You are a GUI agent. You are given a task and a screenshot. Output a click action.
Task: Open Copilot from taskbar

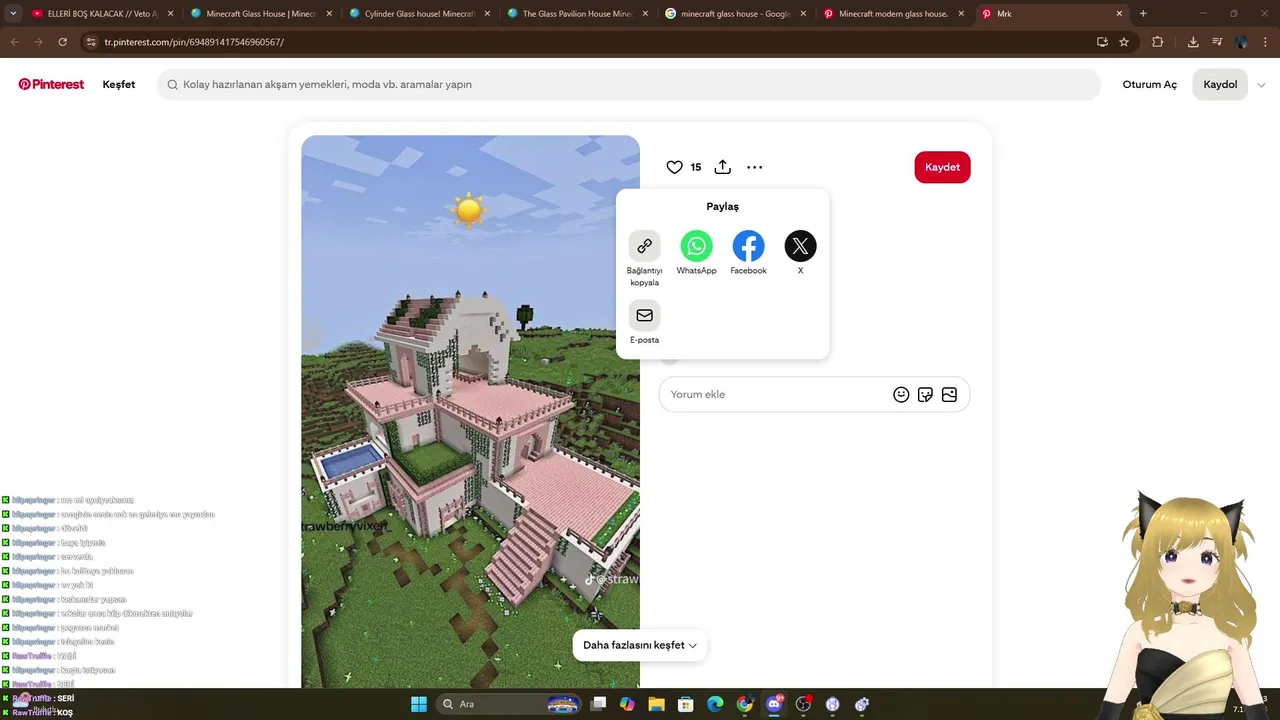[x=627, y=704]
